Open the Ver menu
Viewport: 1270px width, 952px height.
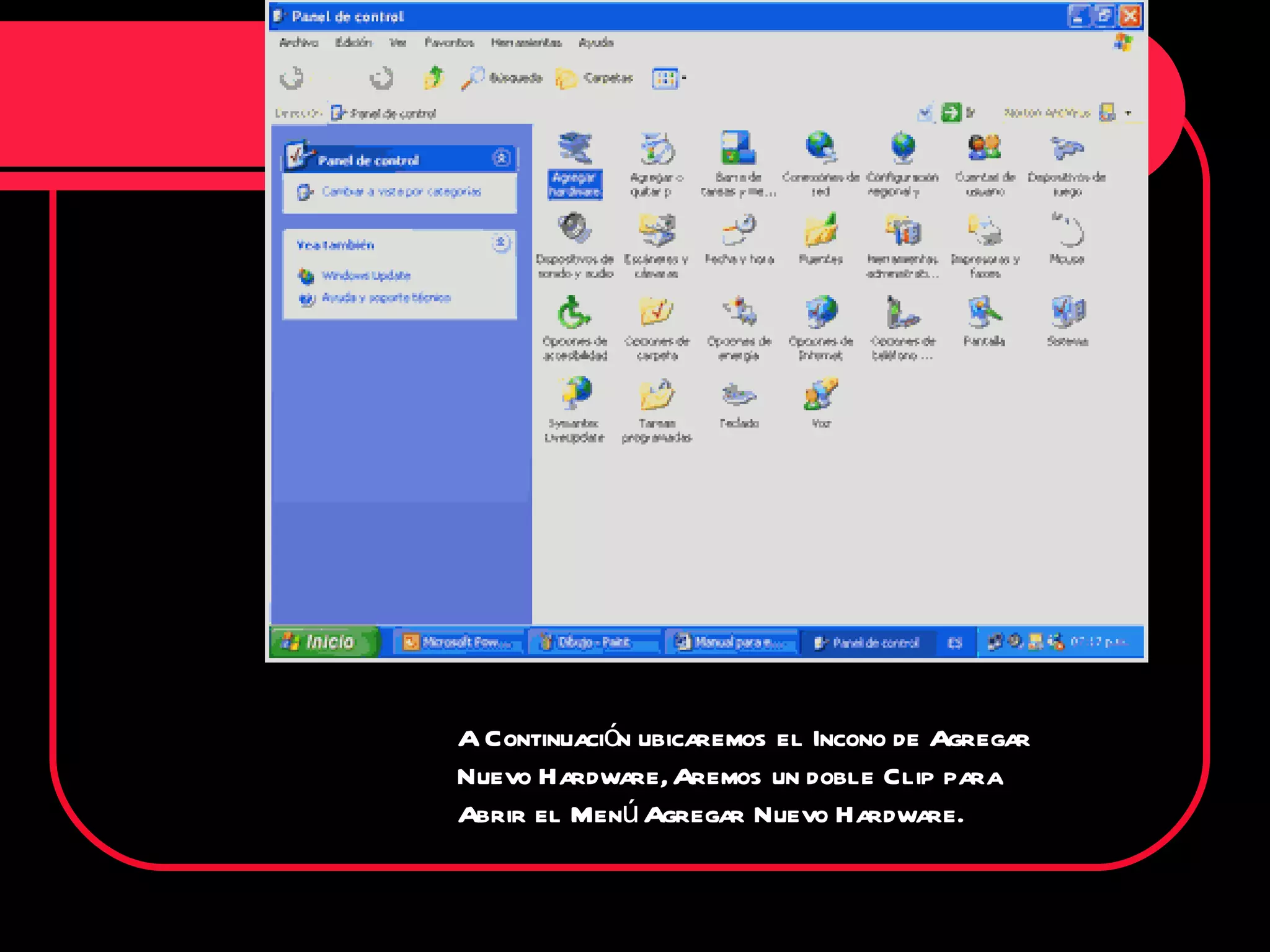click(398, 43)
